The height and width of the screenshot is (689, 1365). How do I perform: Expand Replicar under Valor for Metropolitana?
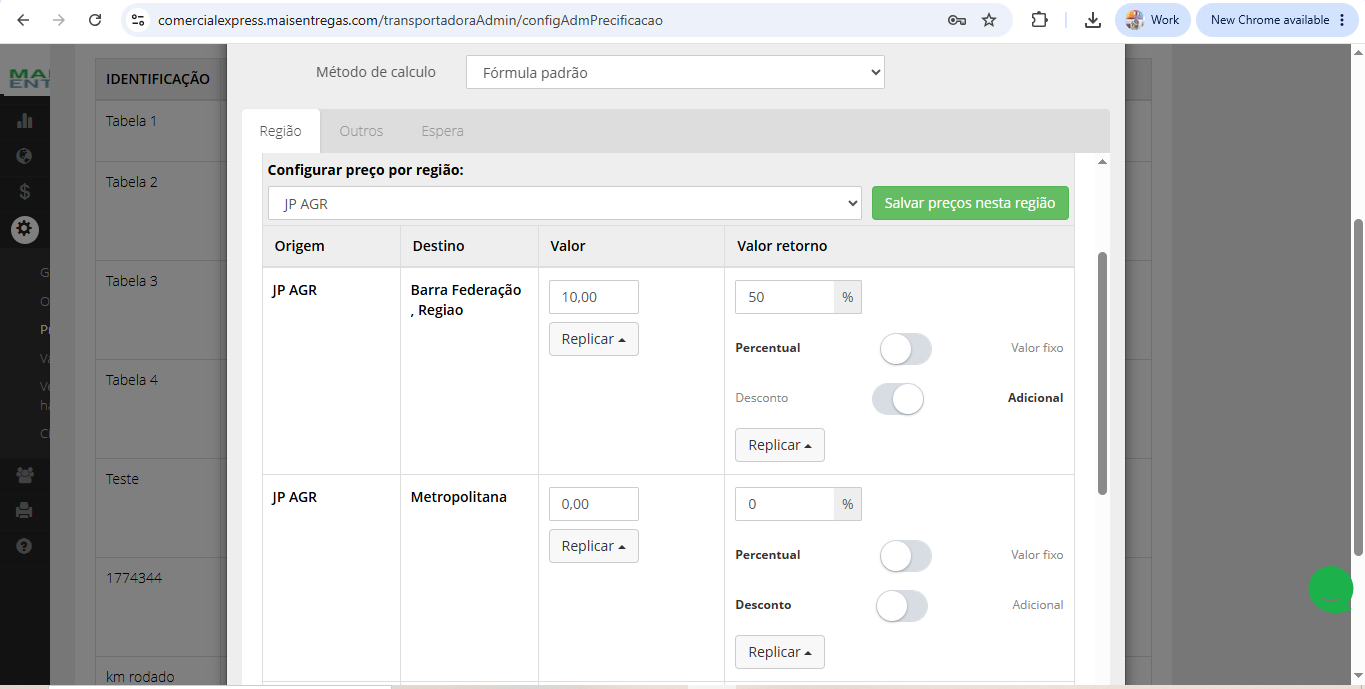(x=594, y=546)
